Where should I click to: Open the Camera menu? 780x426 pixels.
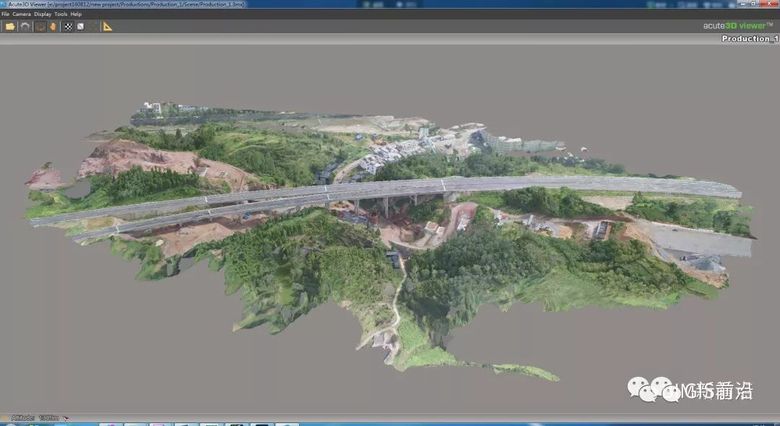[21, 14]
